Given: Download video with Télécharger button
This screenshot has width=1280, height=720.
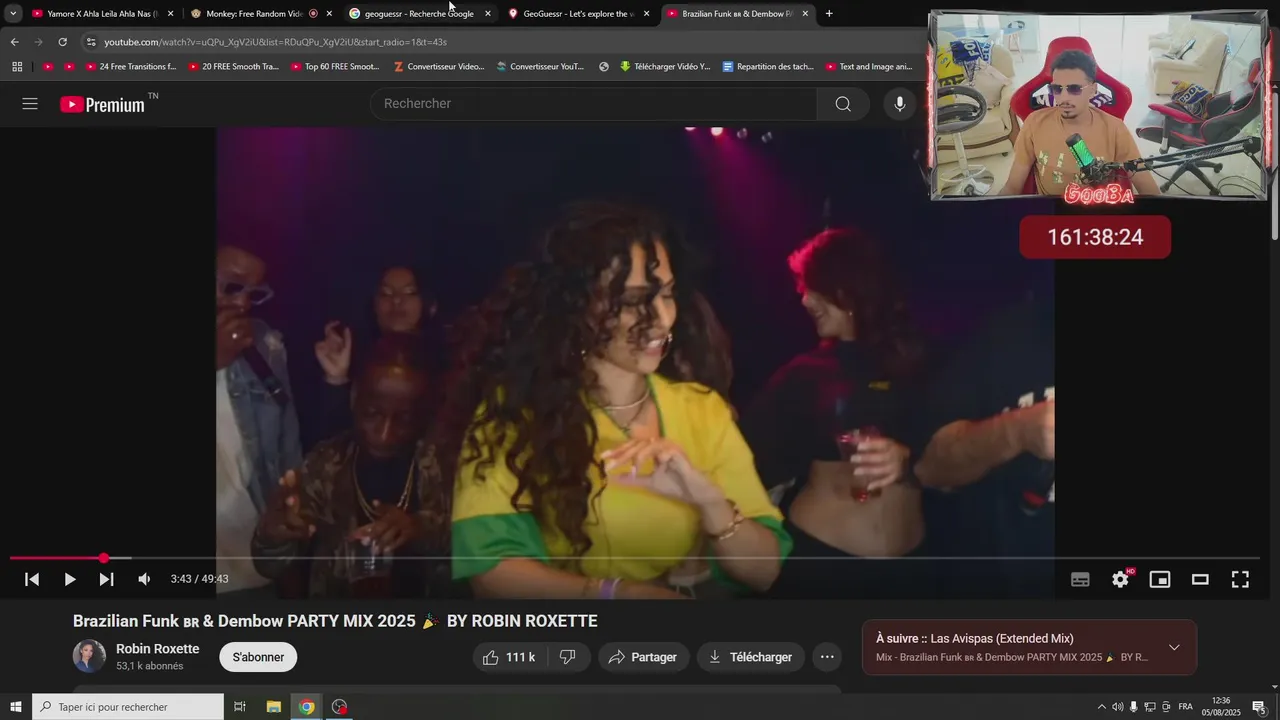Looking at the screenshot, I should point(751,657).
